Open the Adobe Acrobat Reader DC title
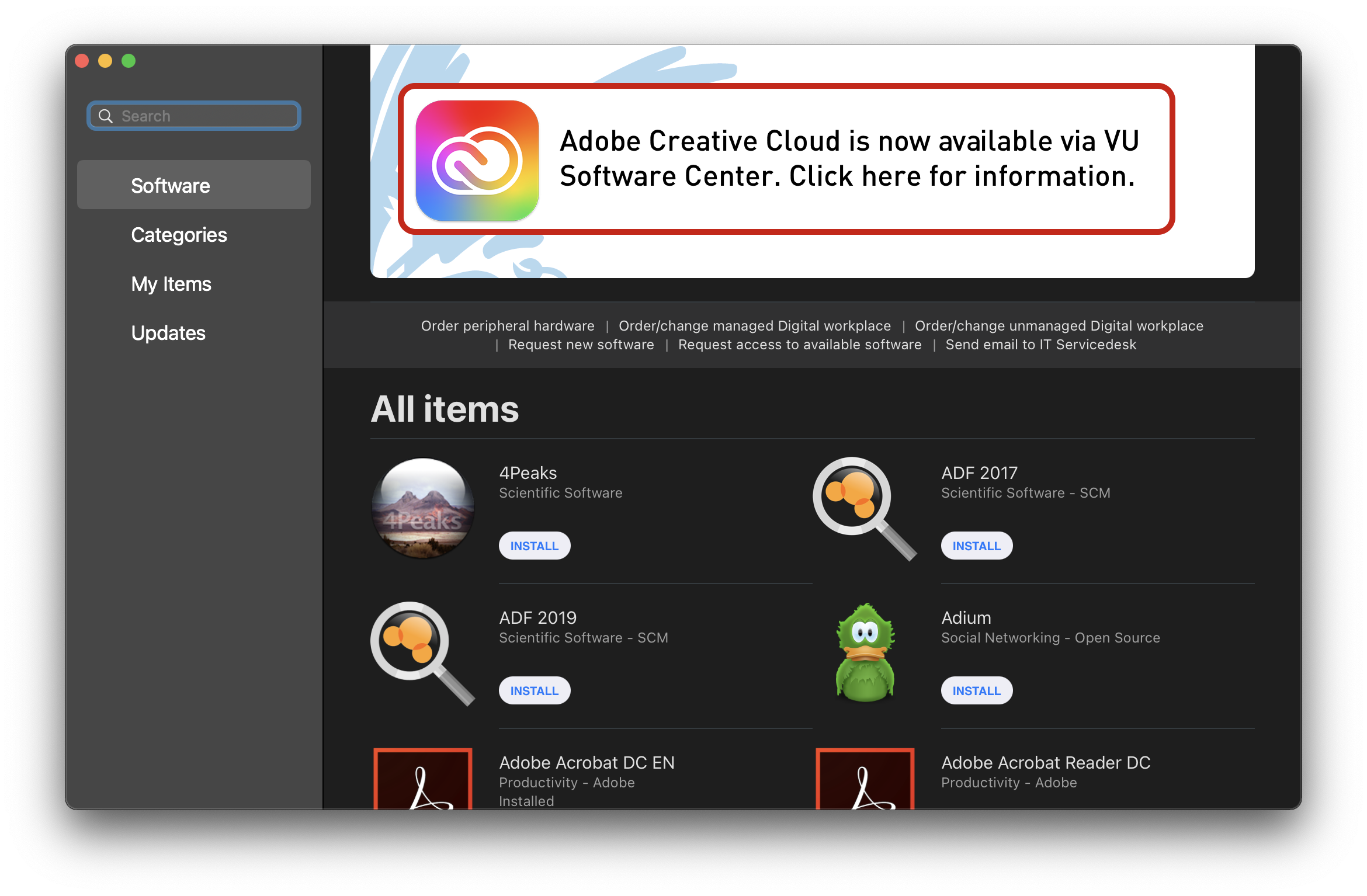The height and width of the screenshot is (896, 1367). coord(1046,762)
